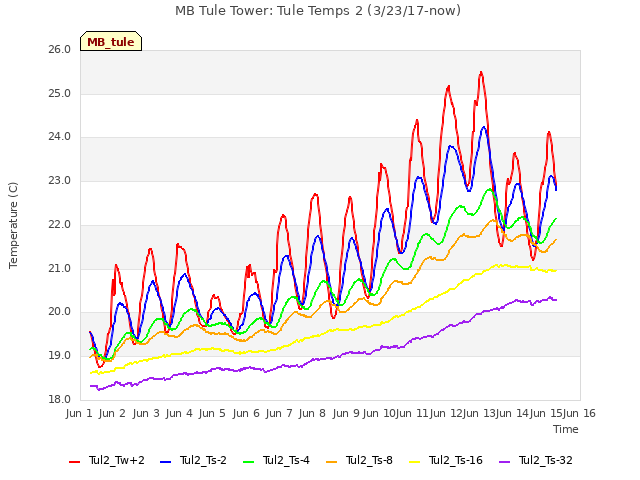Image resolution: width=640 pixels, height=480 pixels.
Task: Click the Jun 7 x-axis label
Action: pyautogui.click(x=279, y=413)
